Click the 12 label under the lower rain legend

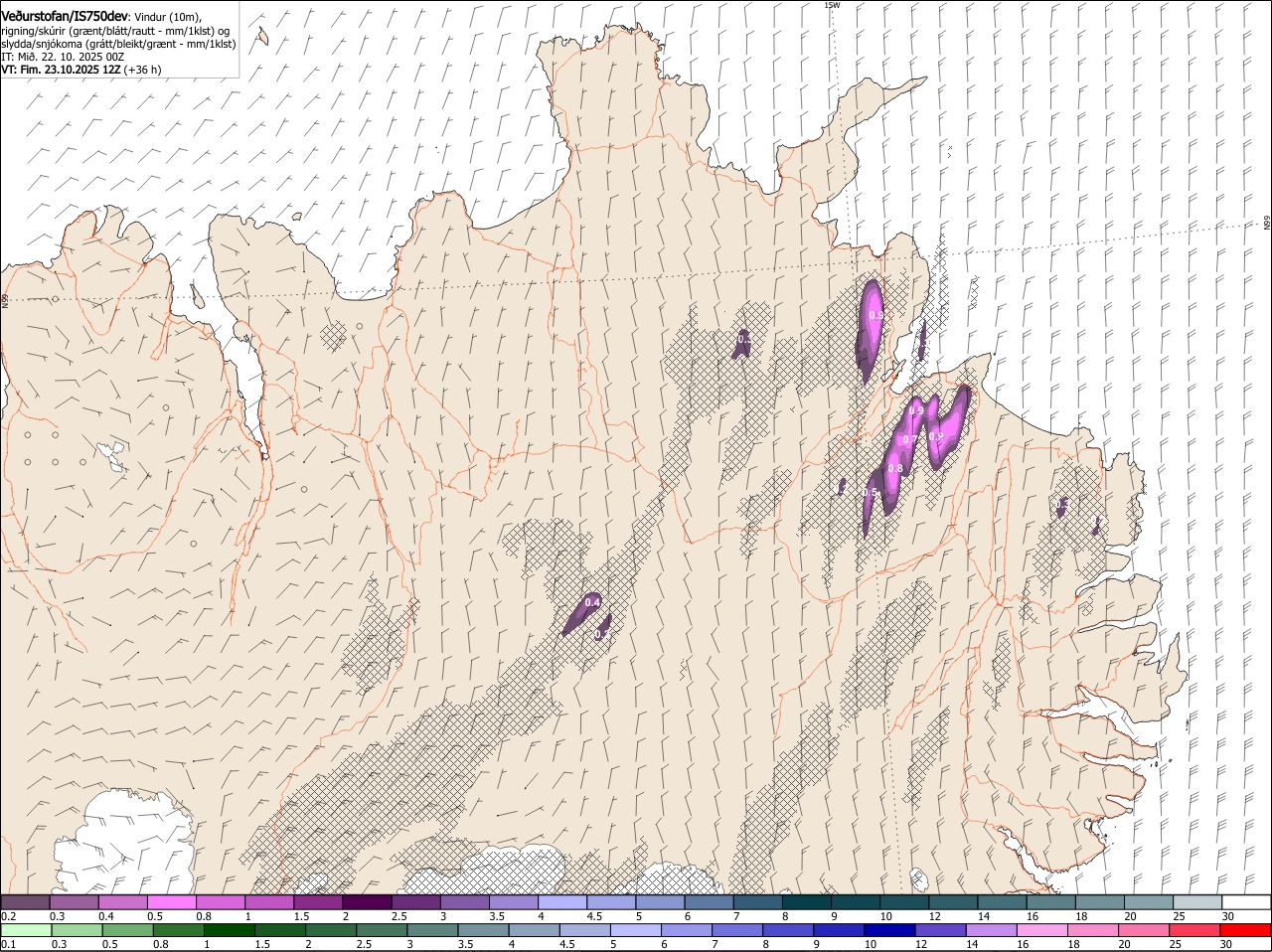click(x=920, y=943)
